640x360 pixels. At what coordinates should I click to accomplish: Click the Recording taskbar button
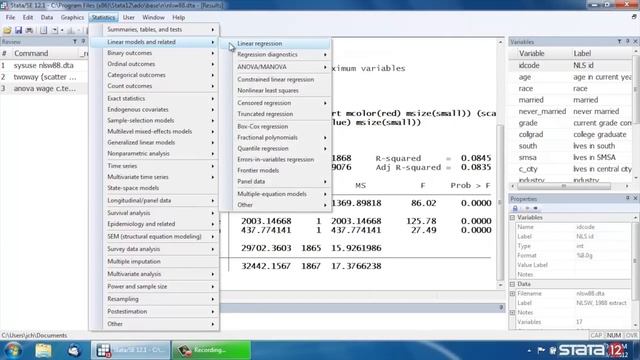(x=211, y=350)
